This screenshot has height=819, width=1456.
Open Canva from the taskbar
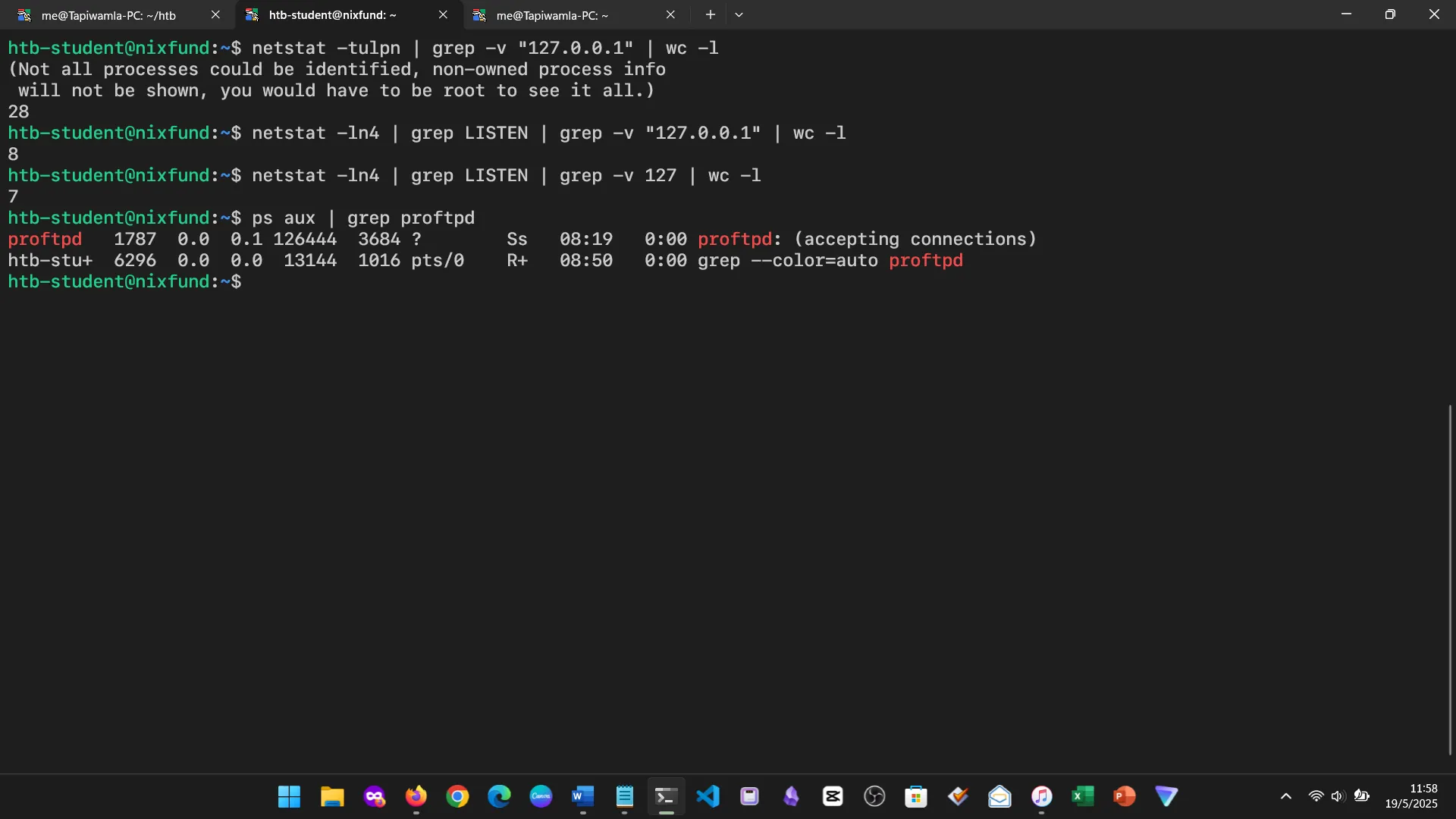click(x=541, y=796)
